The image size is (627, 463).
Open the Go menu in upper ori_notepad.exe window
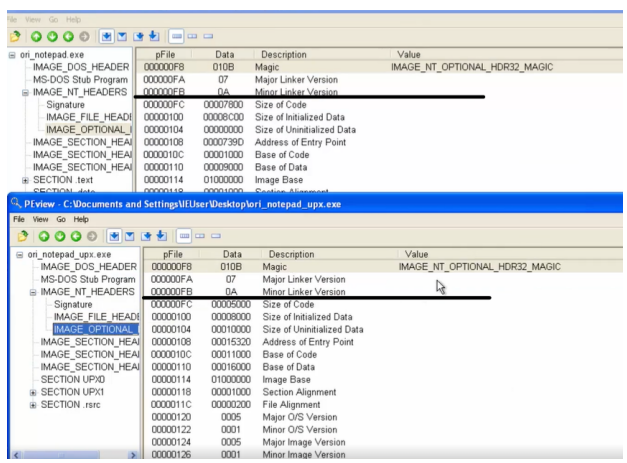click(x=53, y=20)
